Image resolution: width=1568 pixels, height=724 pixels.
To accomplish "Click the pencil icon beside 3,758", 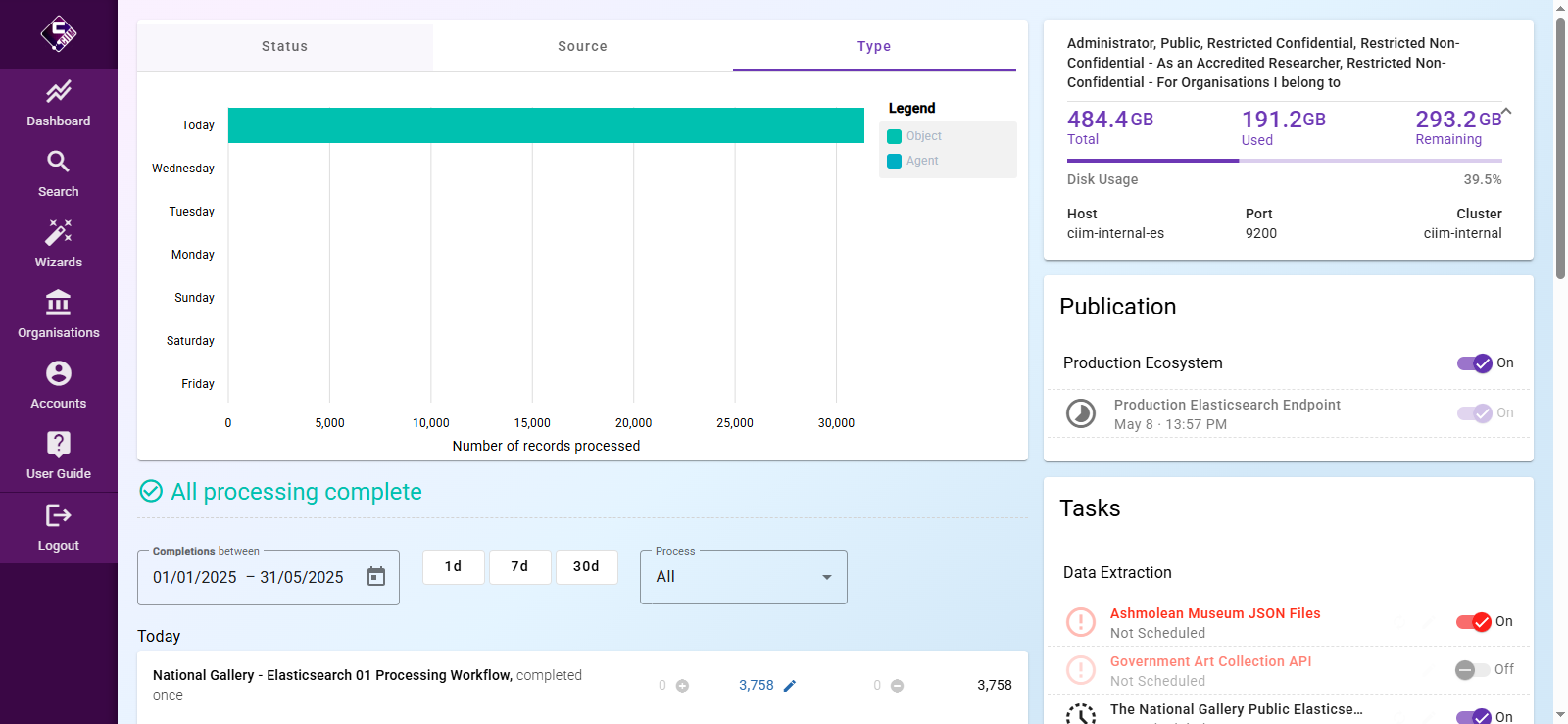I will (790, 686).
